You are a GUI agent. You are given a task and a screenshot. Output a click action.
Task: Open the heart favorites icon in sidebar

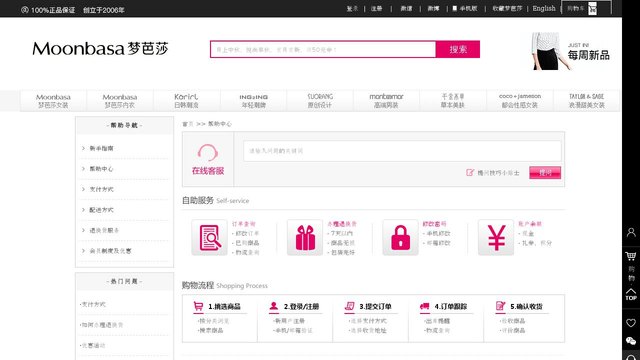tap(631, 323)
